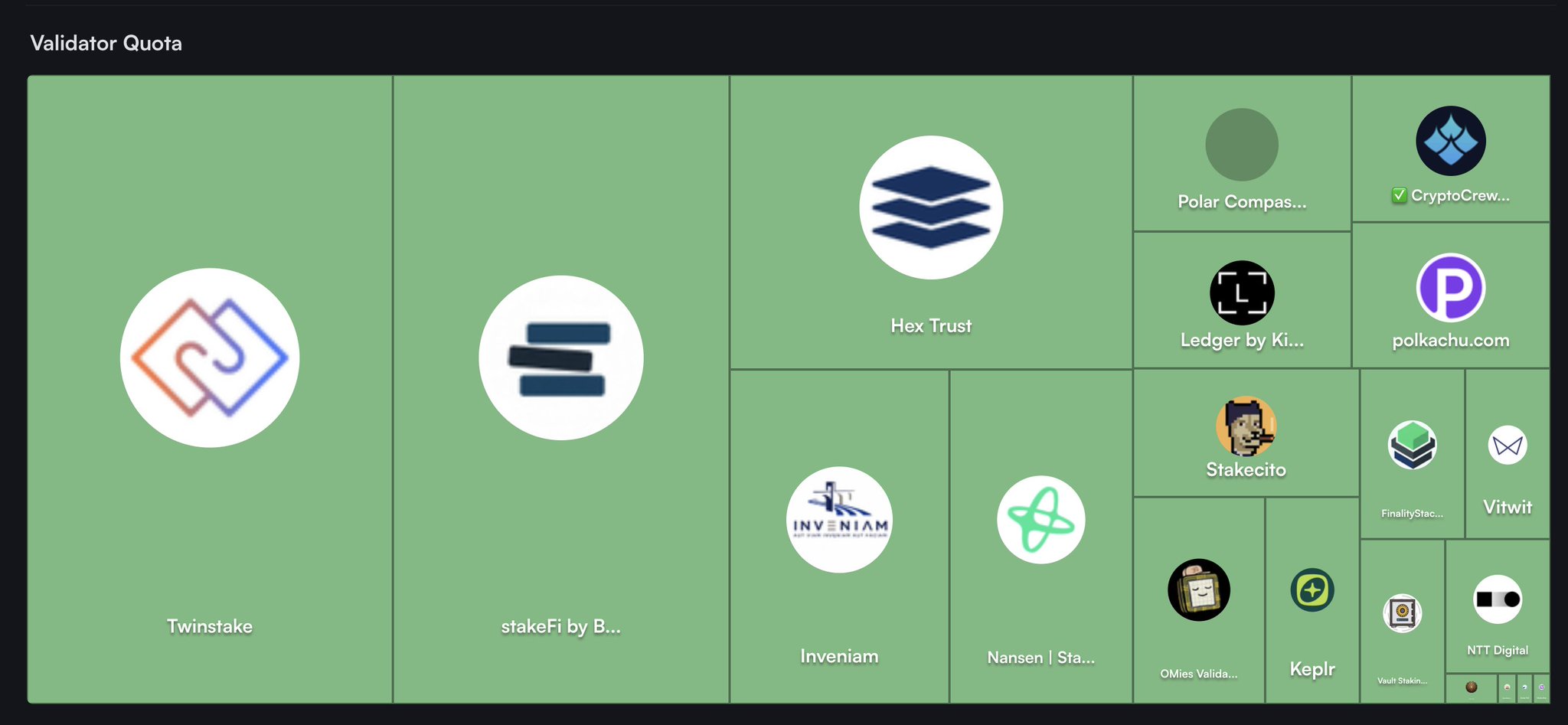Image resolution: width=1568 pixels, height=725 pixels.
Task: Select the Polar Compass placeholder avatar
Action: coord(1241,145)
